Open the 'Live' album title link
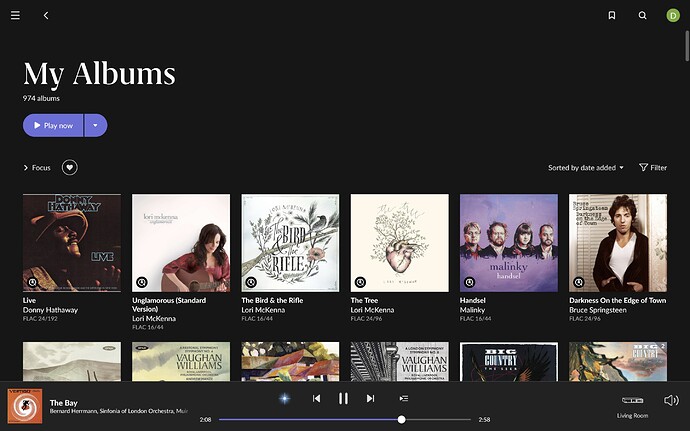 coord(29,300)
